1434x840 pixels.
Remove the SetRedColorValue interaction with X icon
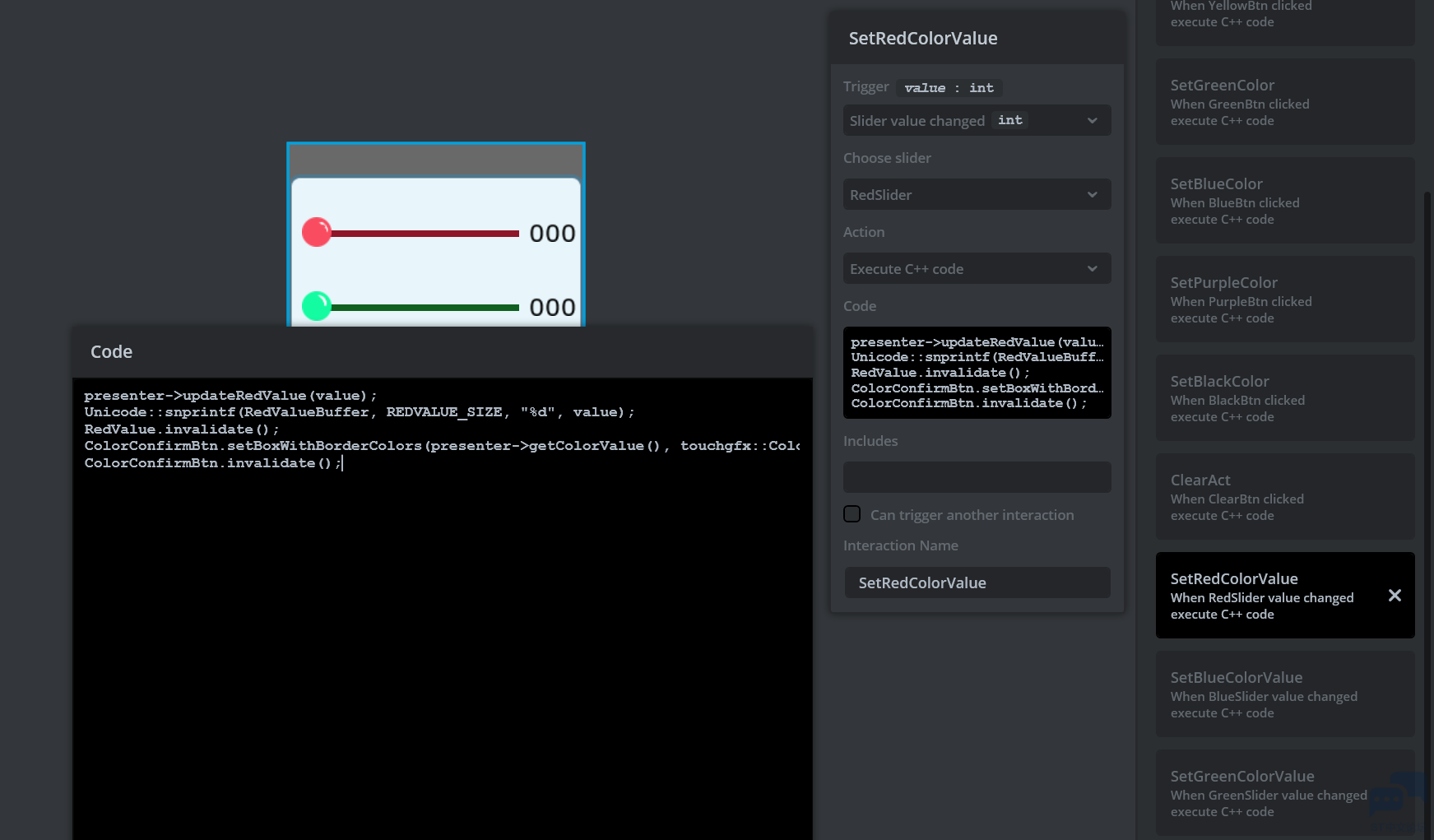[1395, 596]
